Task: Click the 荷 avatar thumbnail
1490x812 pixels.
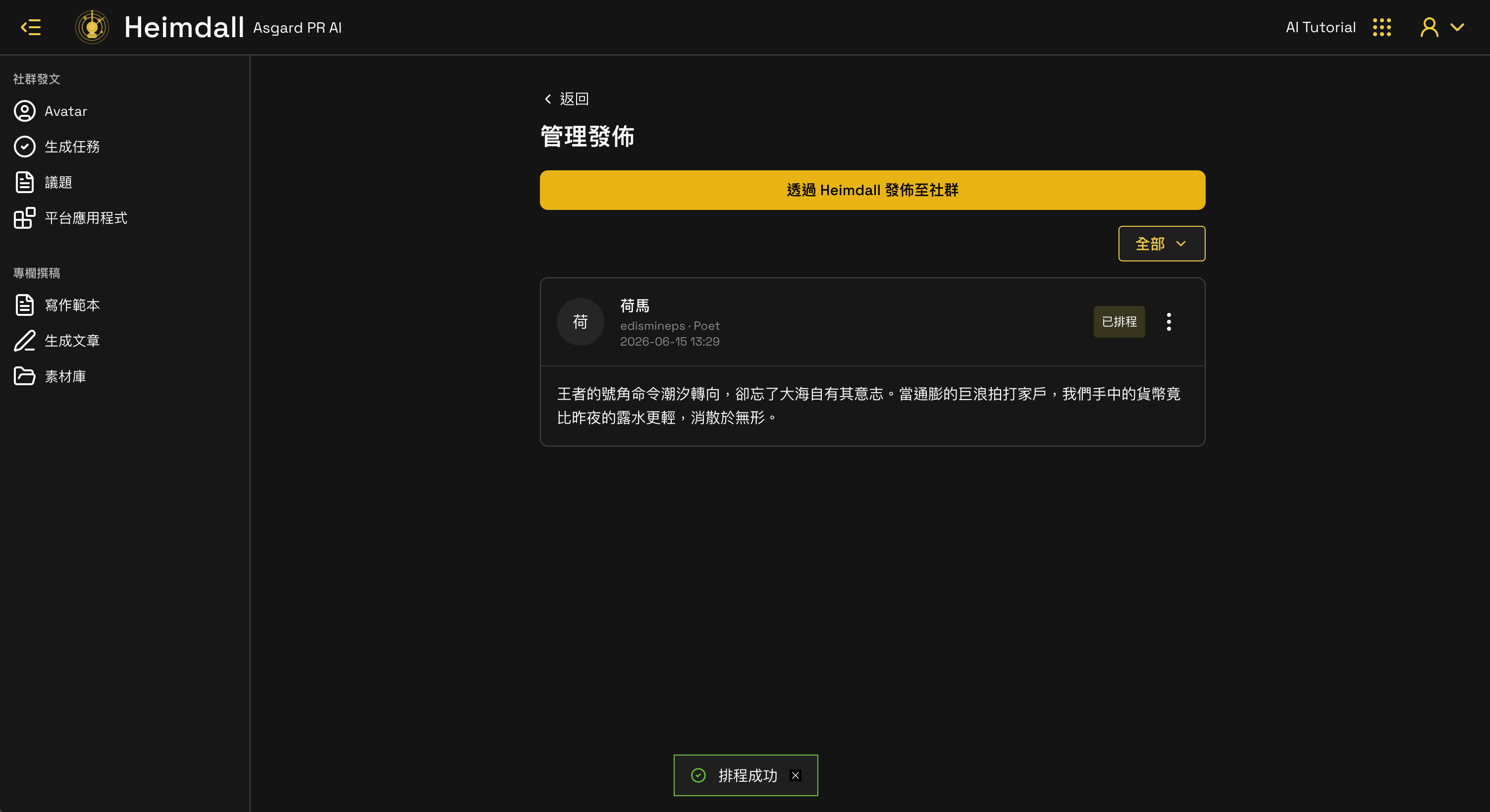Action: 580,321
